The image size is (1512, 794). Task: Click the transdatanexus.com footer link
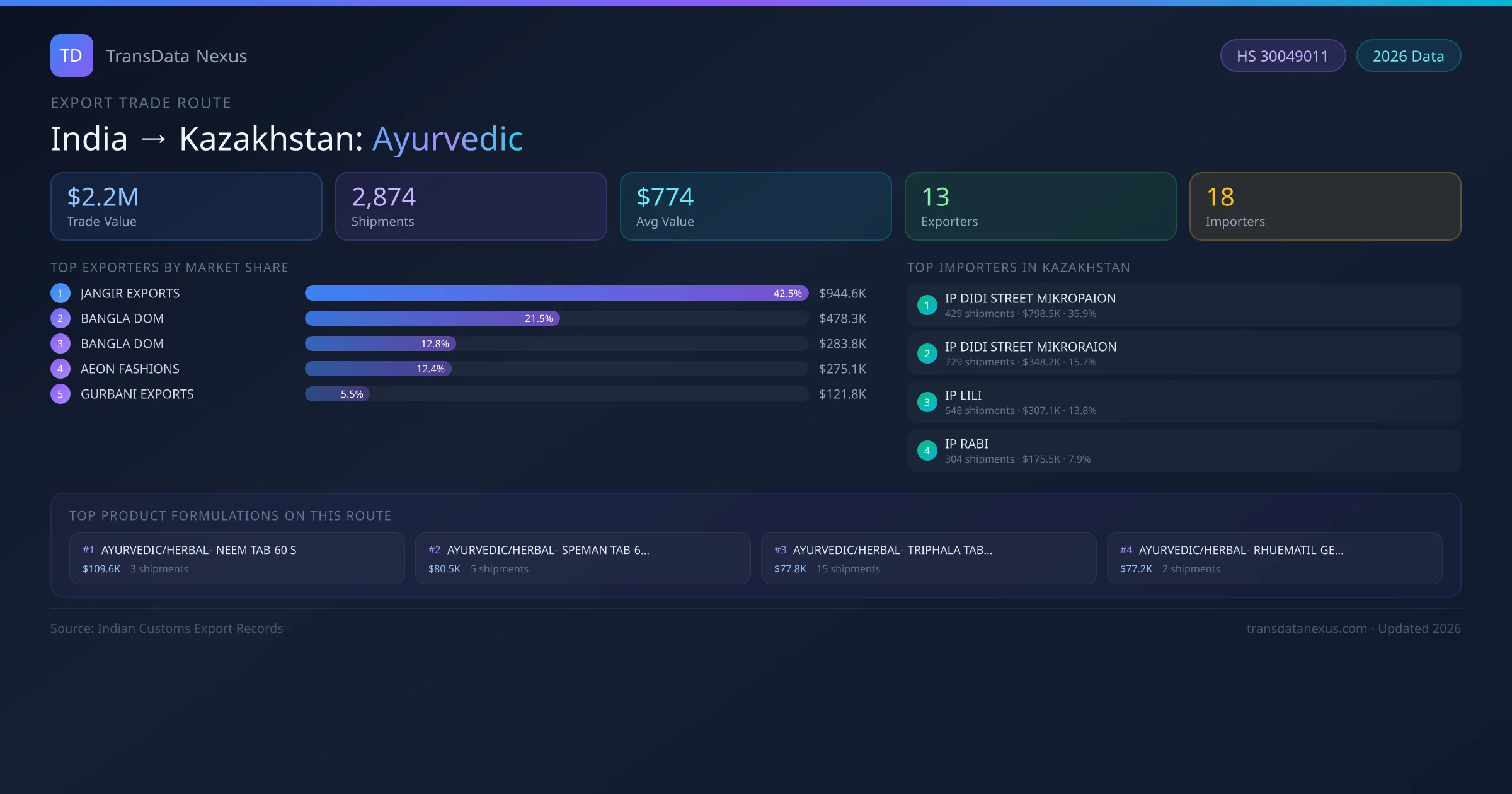pyautogui.click(x=1306, y=628)
